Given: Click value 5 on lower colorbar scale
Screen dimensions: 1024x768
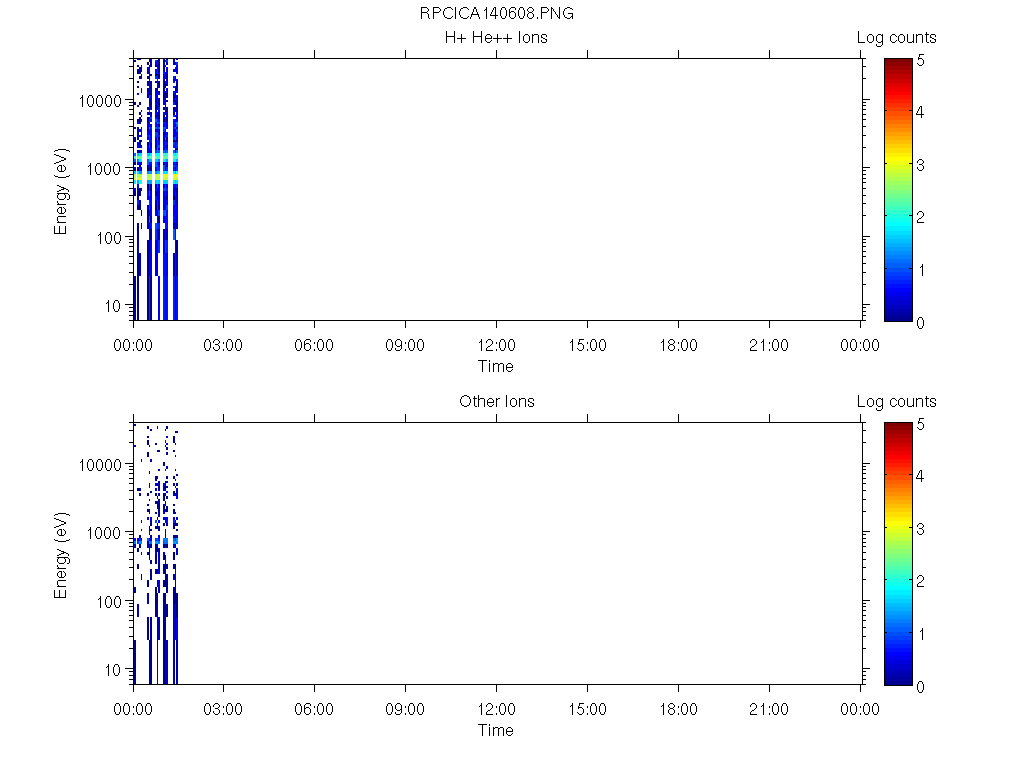Looking at the screenshot, I should point(920,424).
